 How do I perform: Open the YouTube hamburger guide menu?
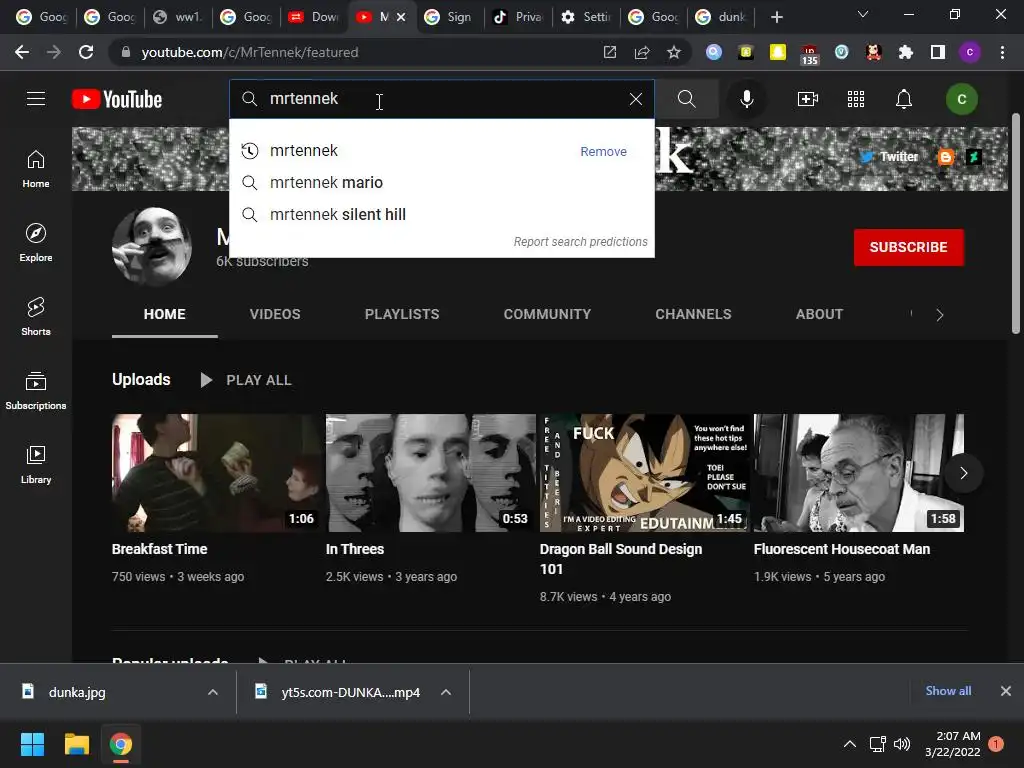point(36,99)
